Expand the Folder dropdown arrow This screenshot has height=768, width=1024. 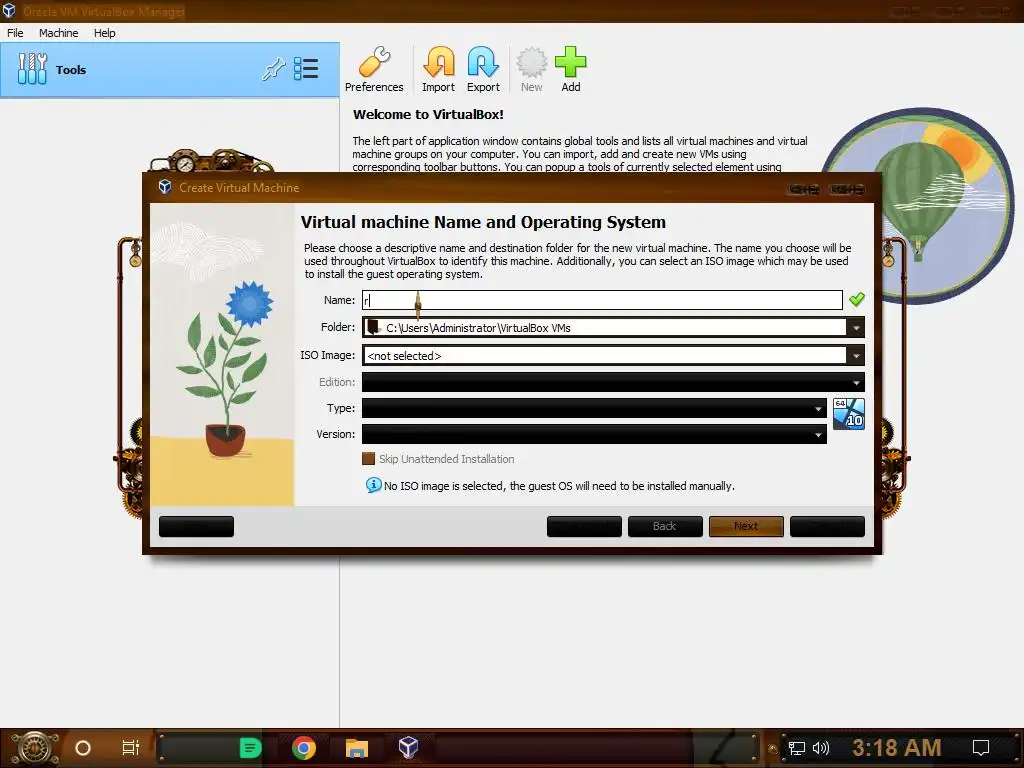click(x=856, y=327)
